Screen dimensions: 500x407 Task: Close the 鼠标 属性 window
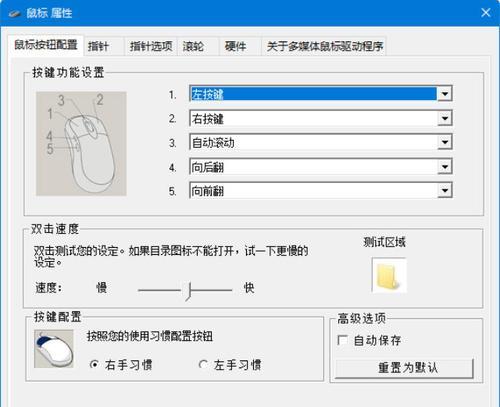tap(486, 13)
